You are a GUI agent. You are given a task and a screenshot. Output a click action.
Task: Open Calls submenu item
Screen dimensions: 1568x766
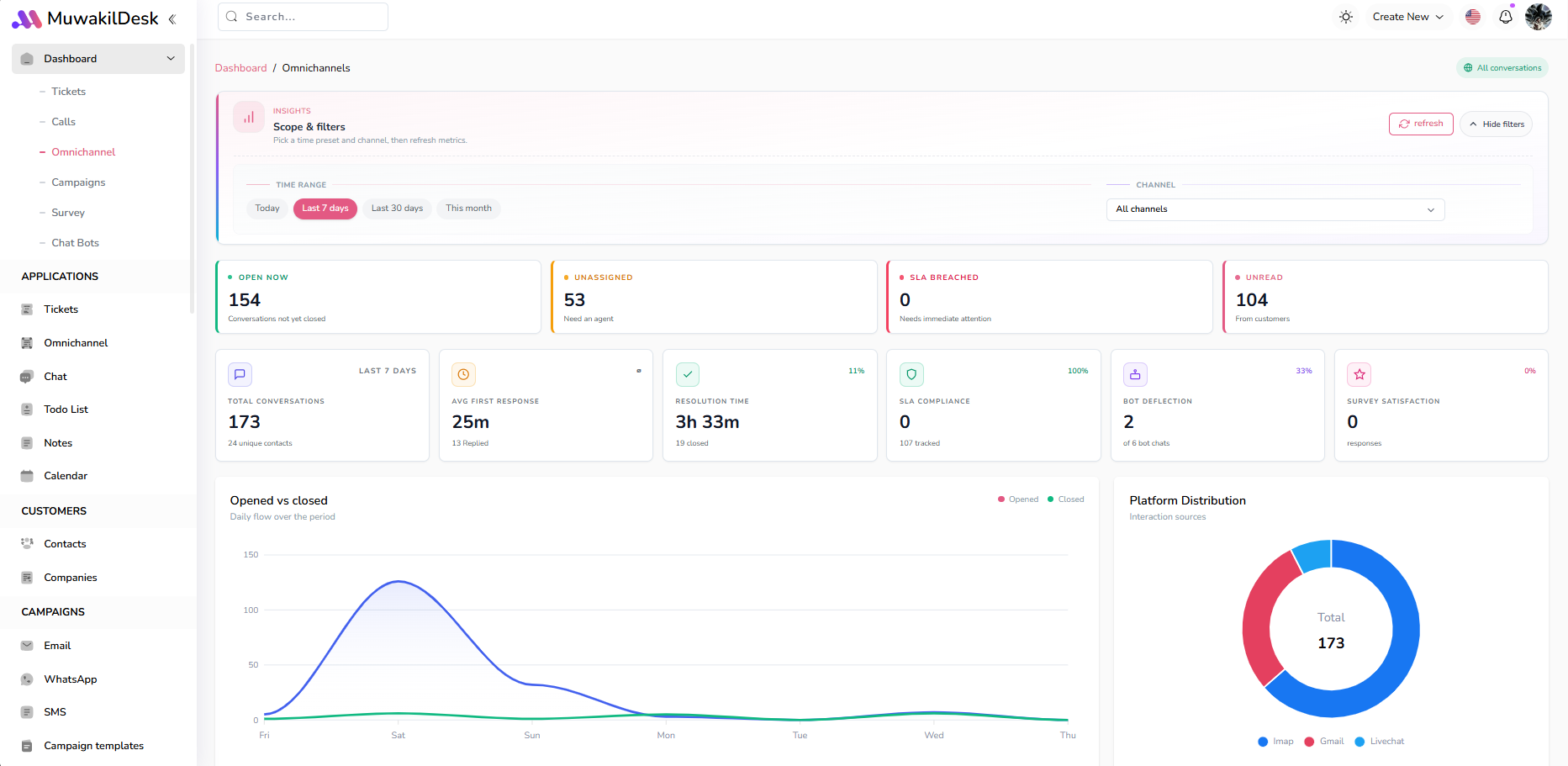[x=63, y=122]
